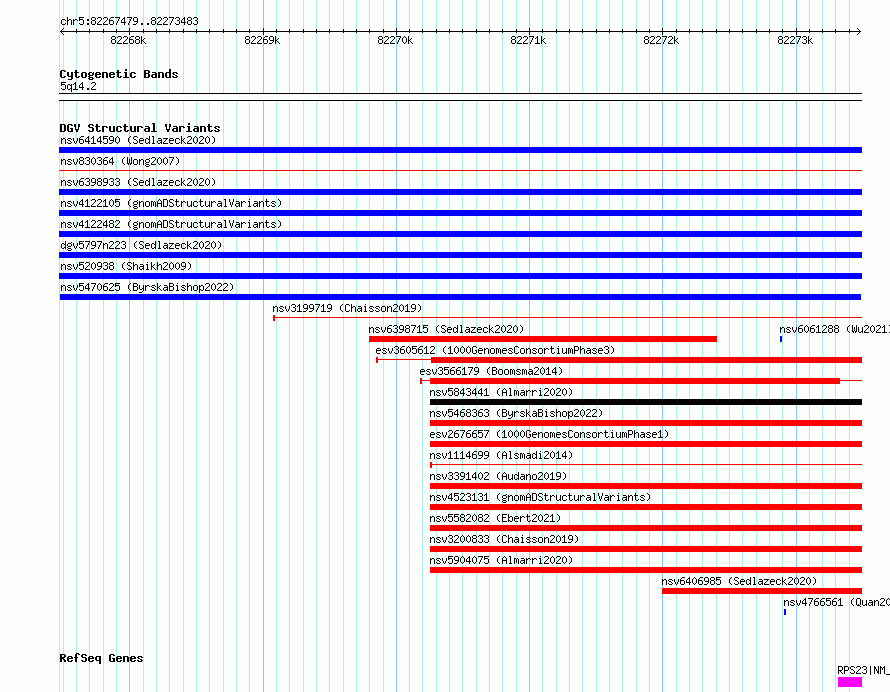Screen dimensions: 890x692
Task: Click the red bar of nsv6406985
Action: pyautogui.click(x=762, y=591)
